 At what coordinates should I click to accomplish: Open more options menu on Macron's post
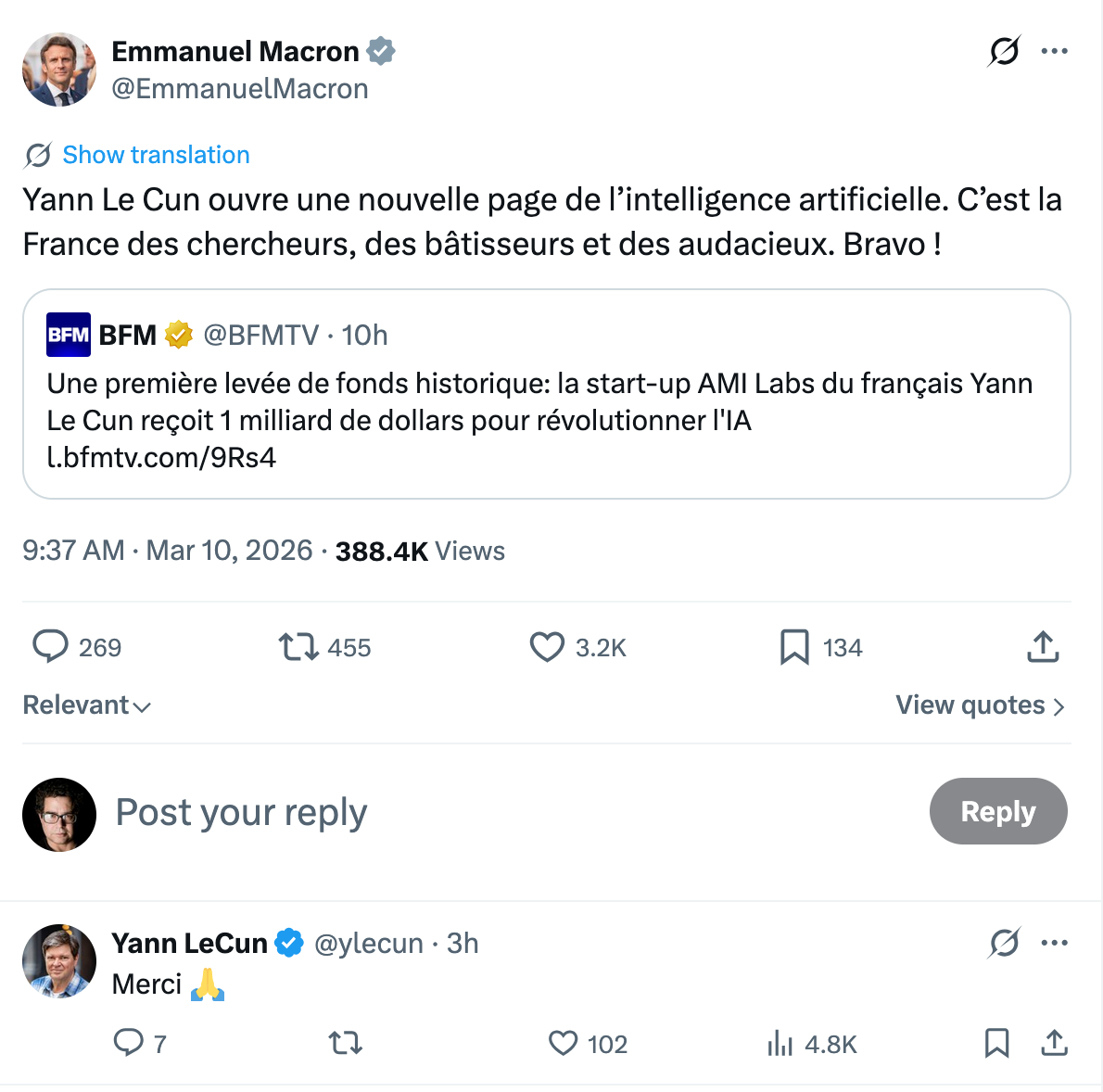click(1055, 51)
